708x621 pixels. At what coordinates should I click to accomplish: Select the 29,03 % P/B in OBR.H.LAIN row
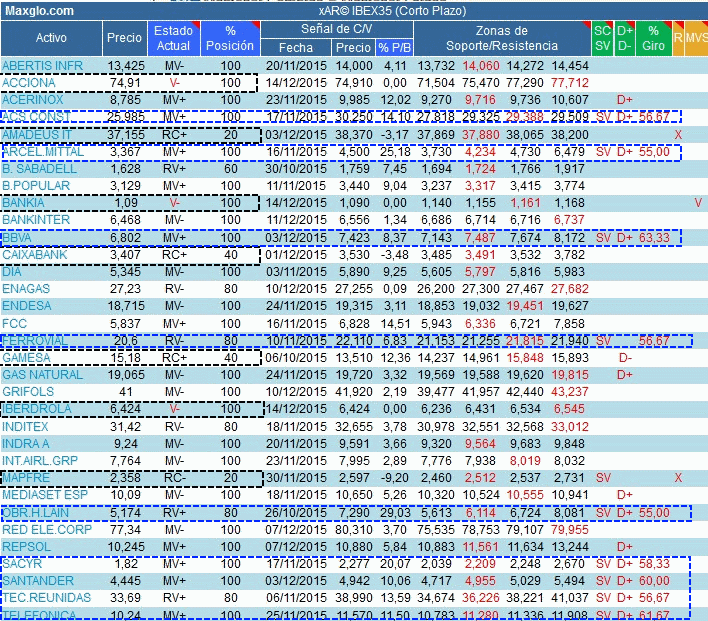[395, 513]
